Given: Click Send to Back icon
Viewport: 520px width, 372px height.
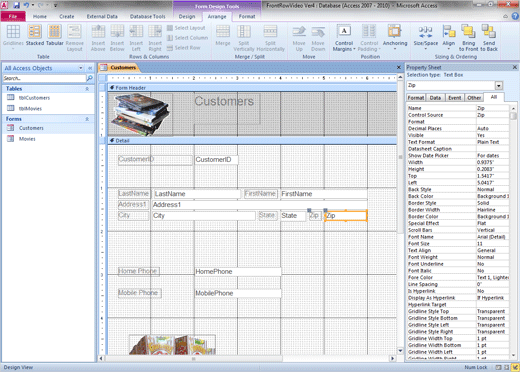Looking at the screenshot, I should [x=489, y=32].
